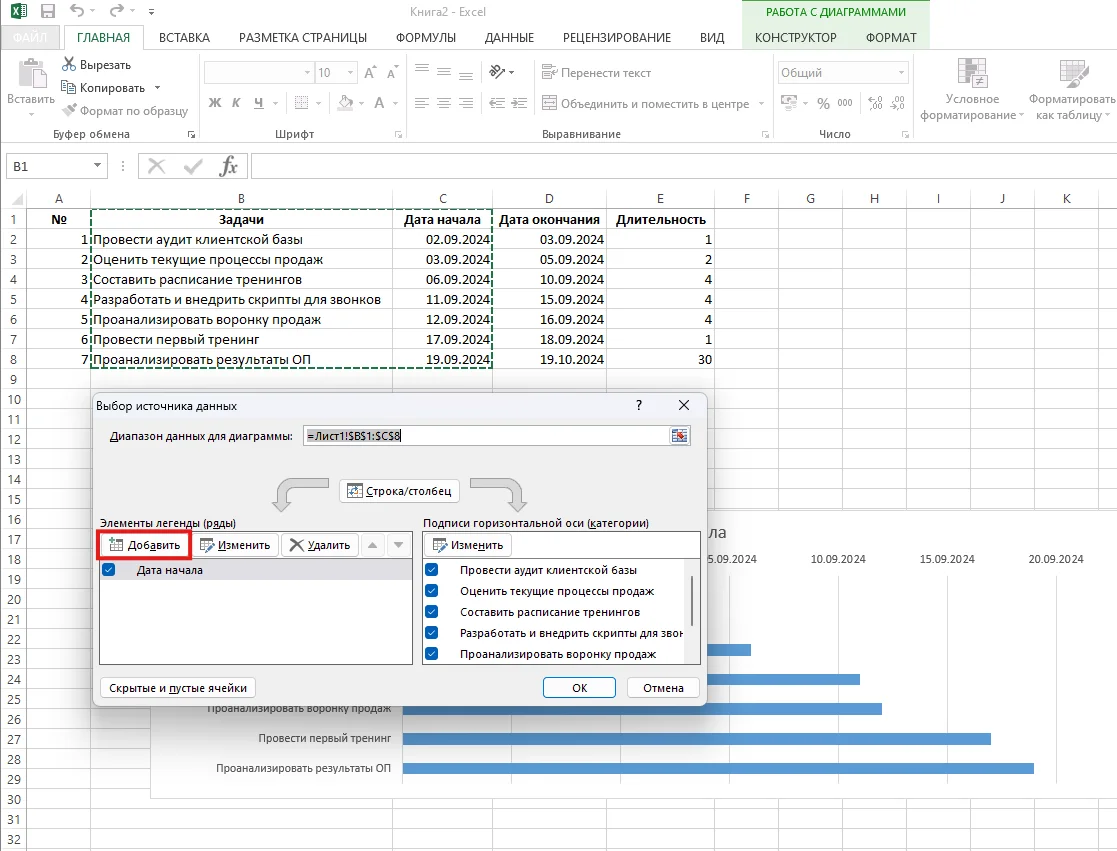Click the Save icon in quick access toolbar

pos(48,11)
